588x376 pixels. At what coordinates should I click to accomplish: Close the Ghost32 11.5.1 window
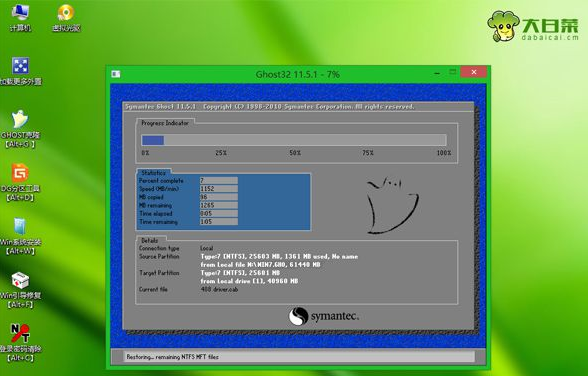tap(474, 72)
